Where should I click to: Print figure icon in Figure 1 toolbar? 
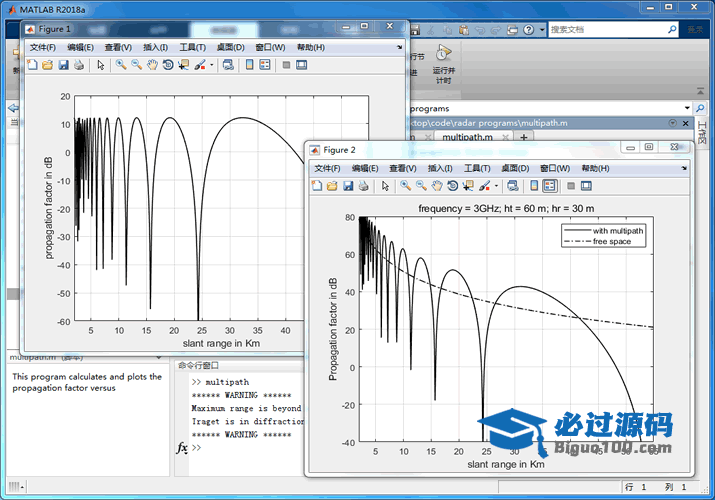(79, 65)
